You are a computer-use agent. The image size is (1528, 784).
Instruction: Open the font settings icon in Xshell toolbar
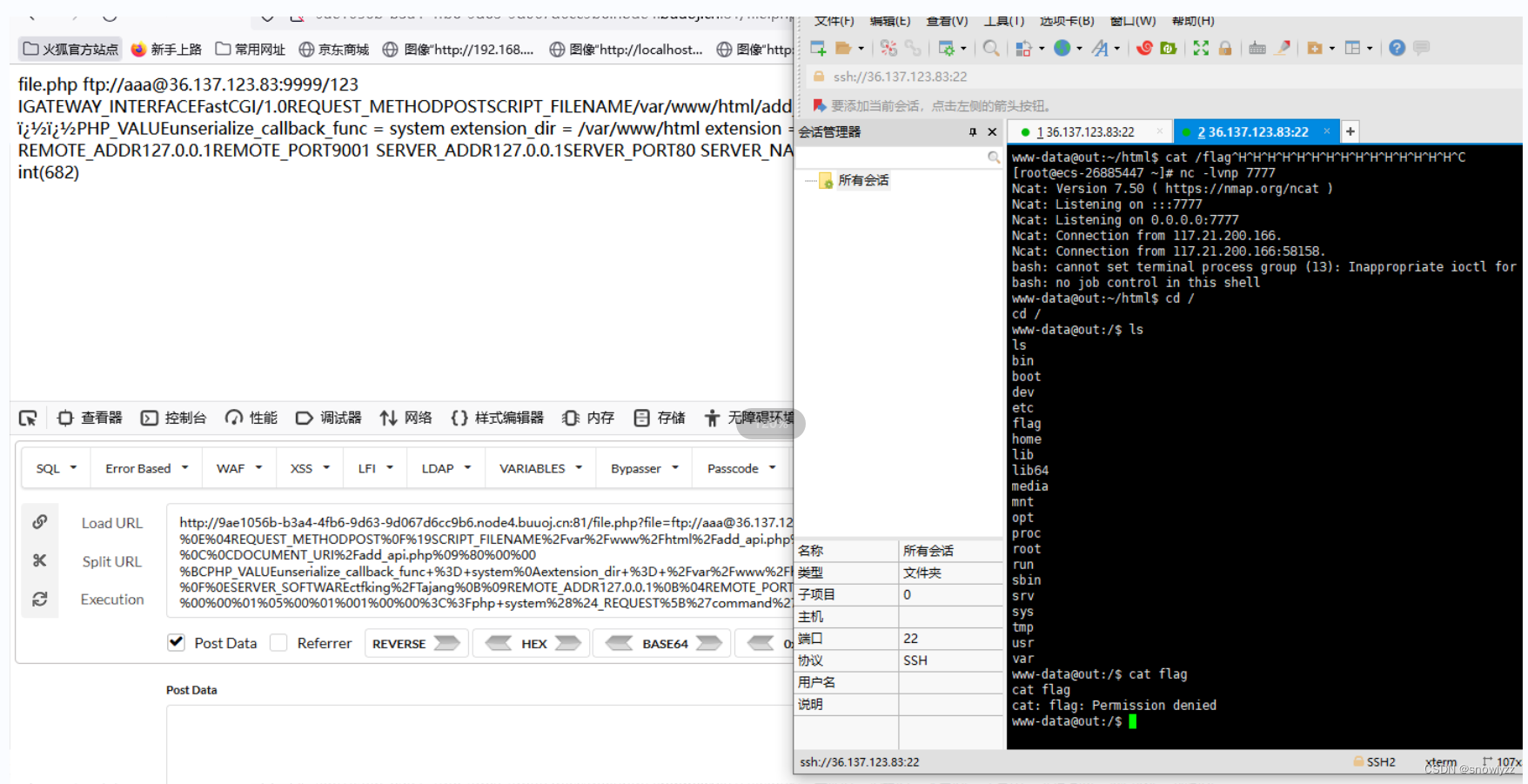1101,48
